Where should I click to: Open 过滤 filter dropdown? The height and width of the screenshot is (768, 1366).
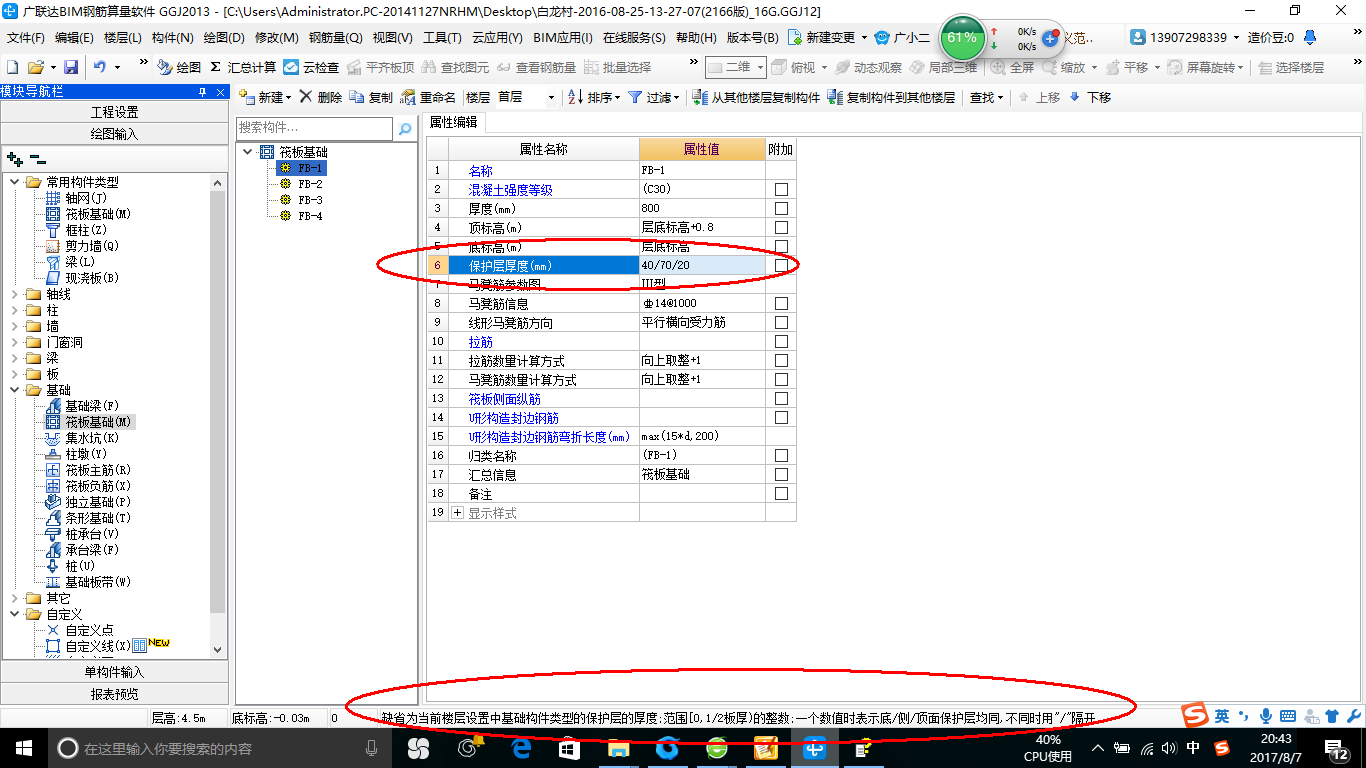[x=654, y=97]
